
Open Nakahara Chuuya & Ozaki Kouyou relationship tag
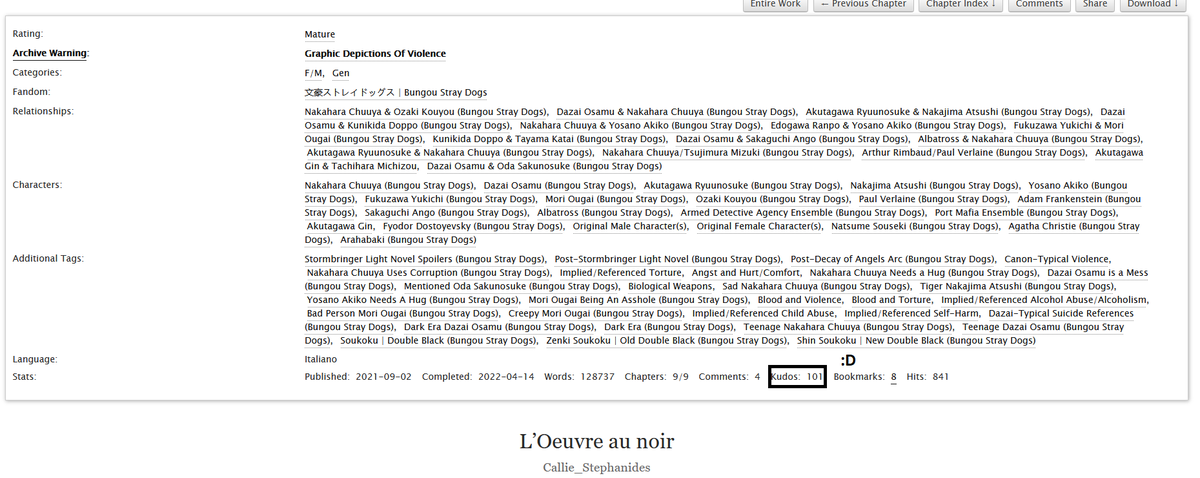(426, 112)
